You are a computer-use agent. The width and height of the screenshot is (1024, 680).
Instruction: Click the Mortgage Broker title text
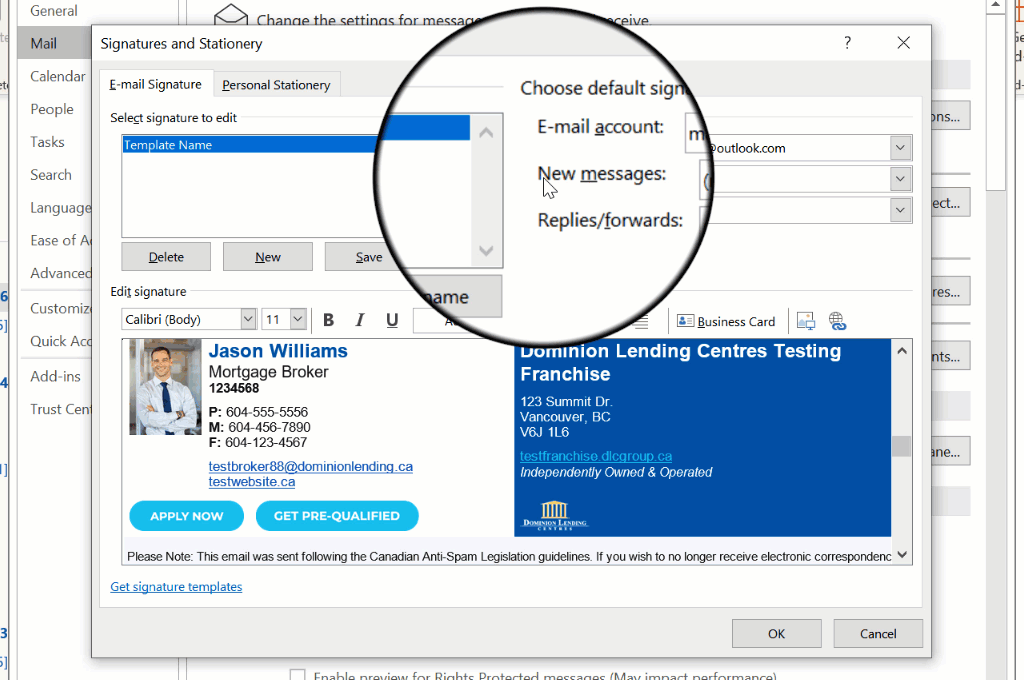click(268, 372)
